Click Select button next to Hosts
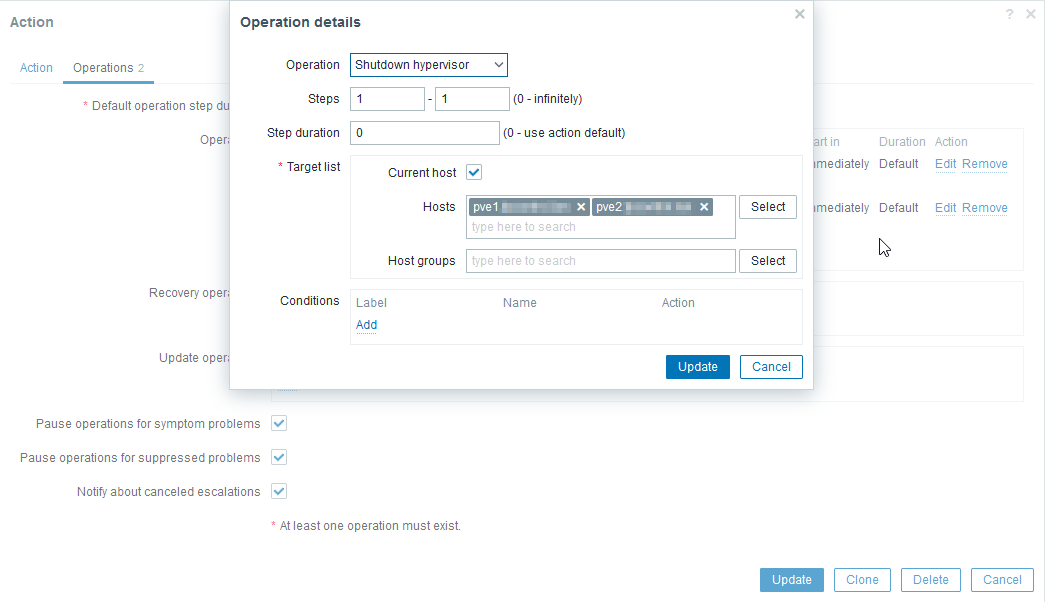 point(767,207)
